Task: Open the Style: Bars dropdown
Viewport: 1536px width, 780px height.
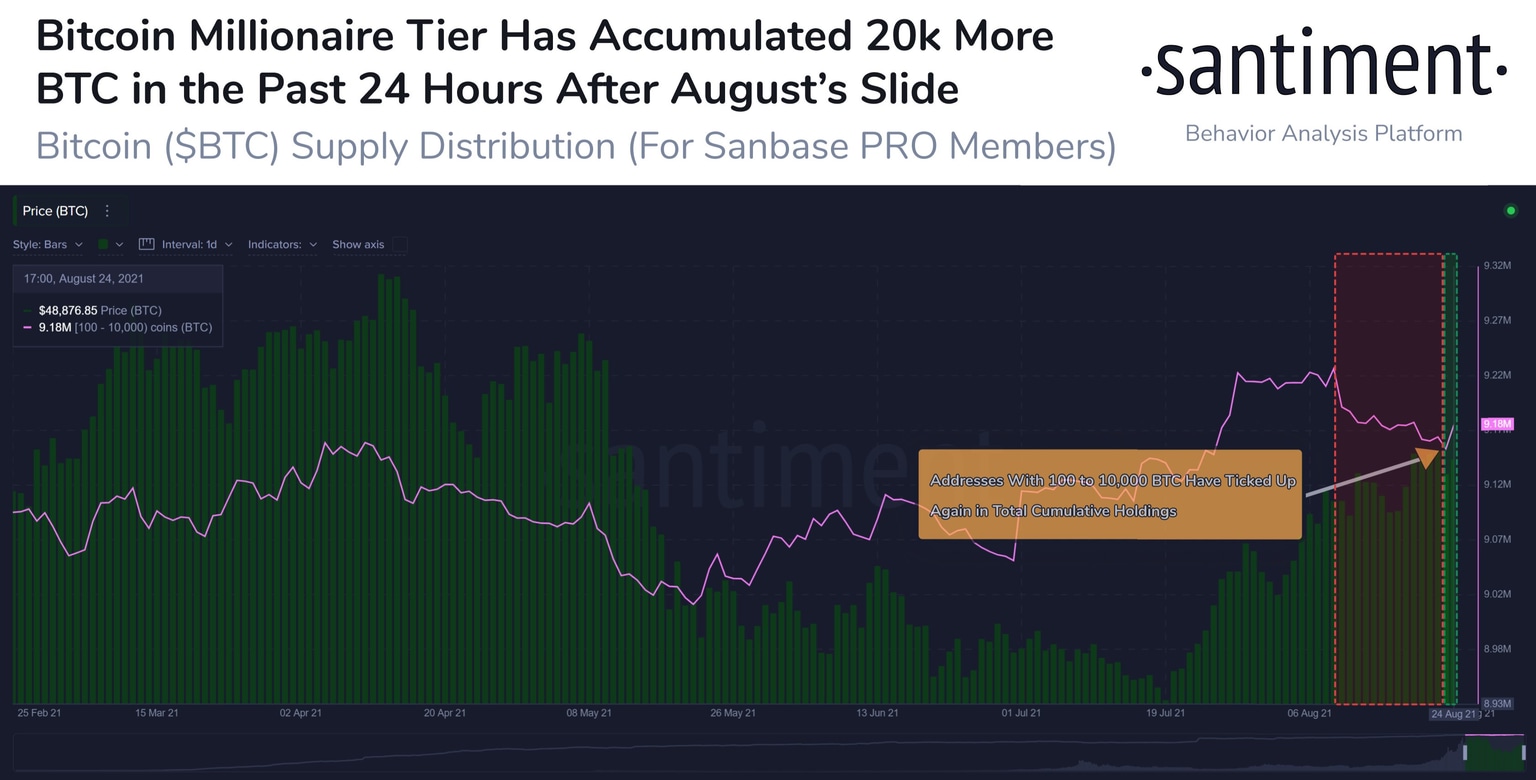Action: click(48, 244)
